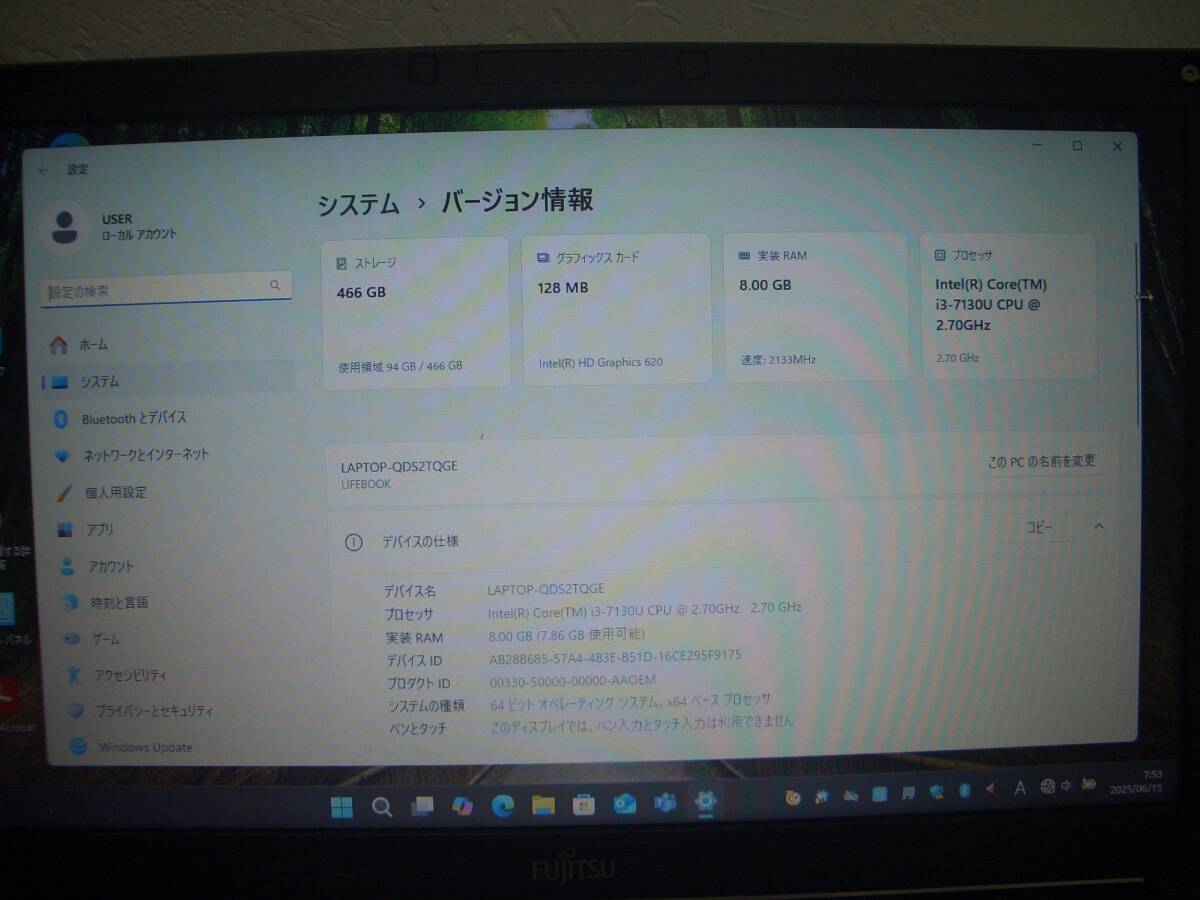This screenshot has width=1200, height=900.
Task: Click the shield icon beside プライバシー
Action: point(76,711)
